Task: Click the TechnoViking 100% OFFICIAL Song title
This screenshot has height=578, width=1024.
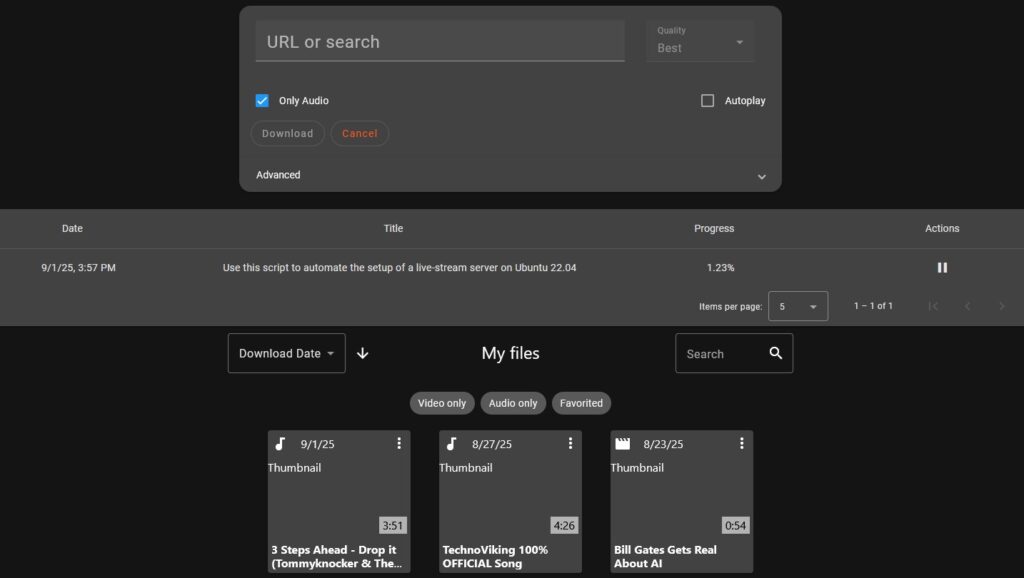Action: coord(495,556)
